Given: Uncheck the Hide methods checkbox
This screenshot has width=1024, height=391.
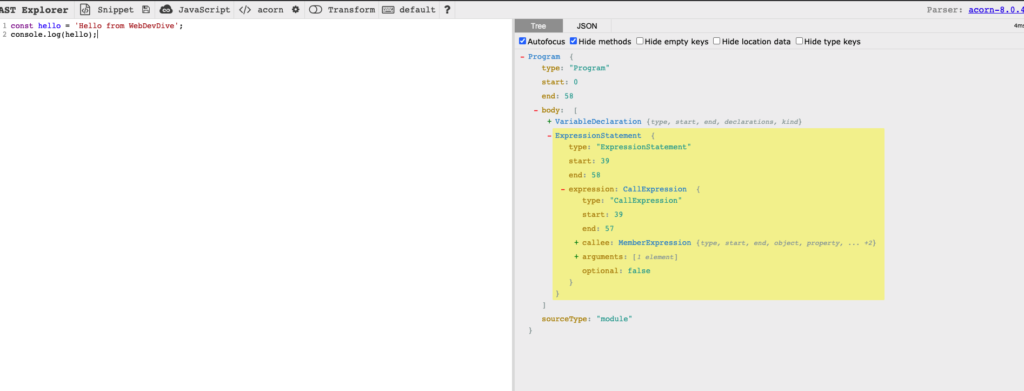Looking at the screenshot, I should click(573, 41).
